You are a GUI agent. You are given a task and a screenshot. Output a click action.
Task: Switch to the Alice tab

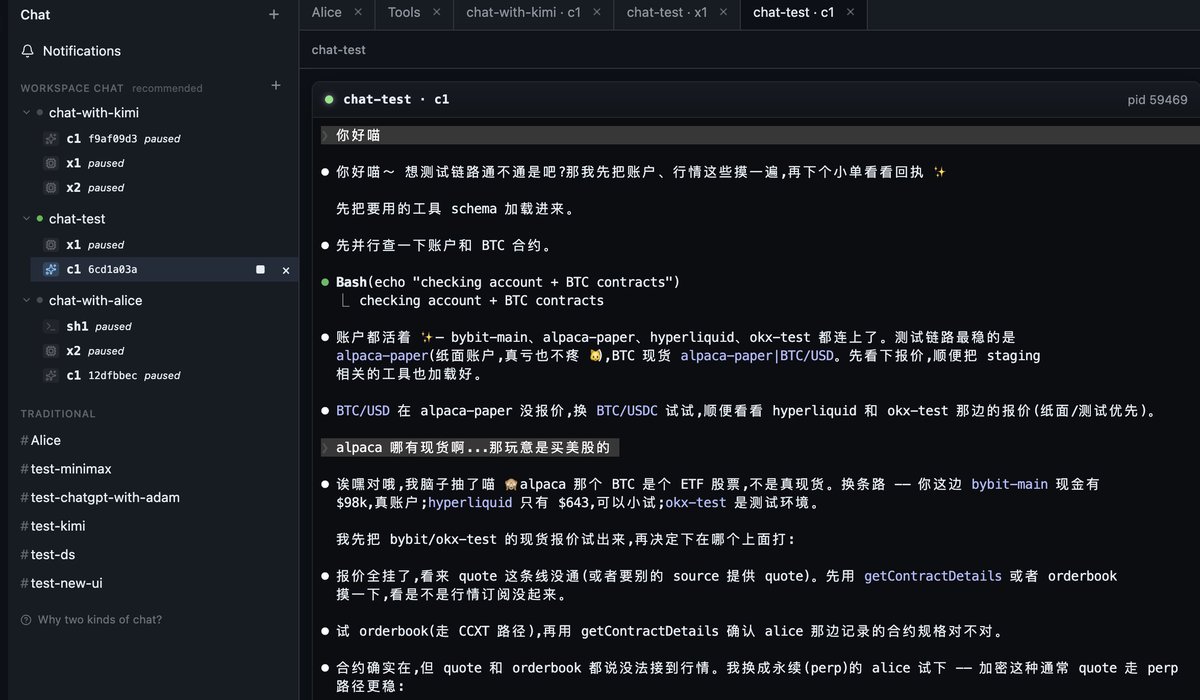327,13
